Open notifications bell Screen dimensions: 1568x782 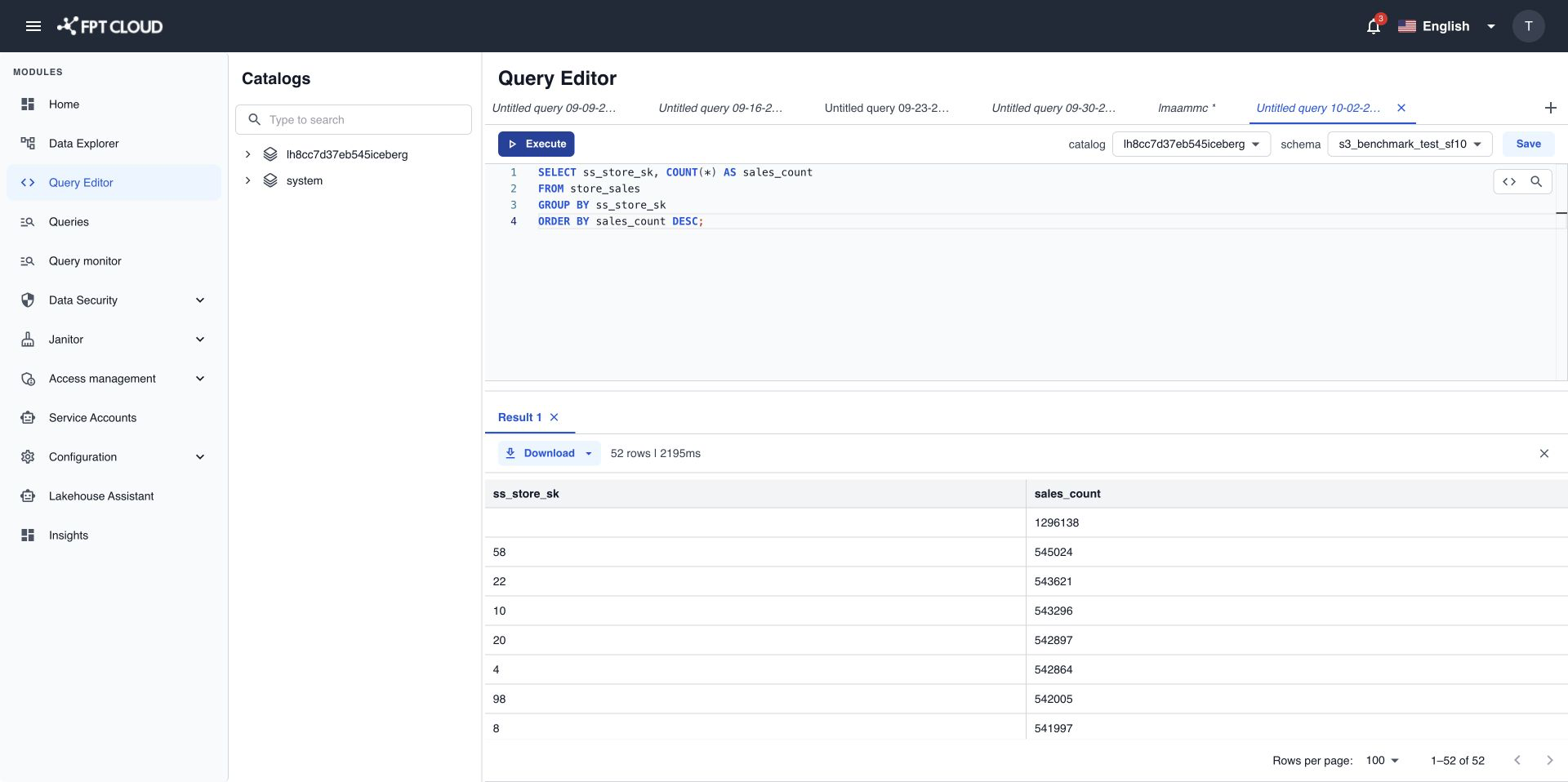click(1374, 26)
